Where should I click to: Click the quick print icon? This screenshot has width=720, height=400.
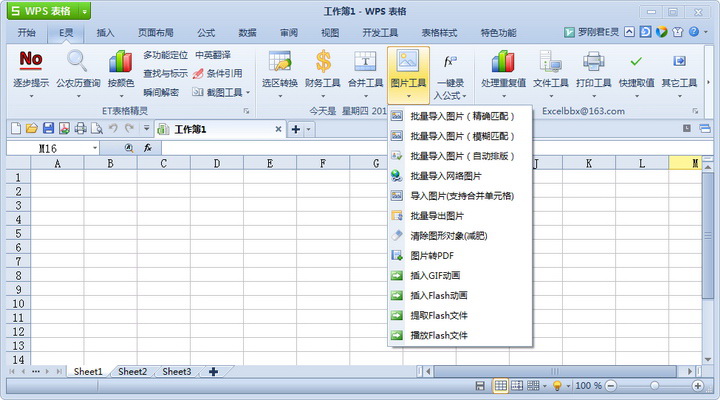click(x=80, y=129)
